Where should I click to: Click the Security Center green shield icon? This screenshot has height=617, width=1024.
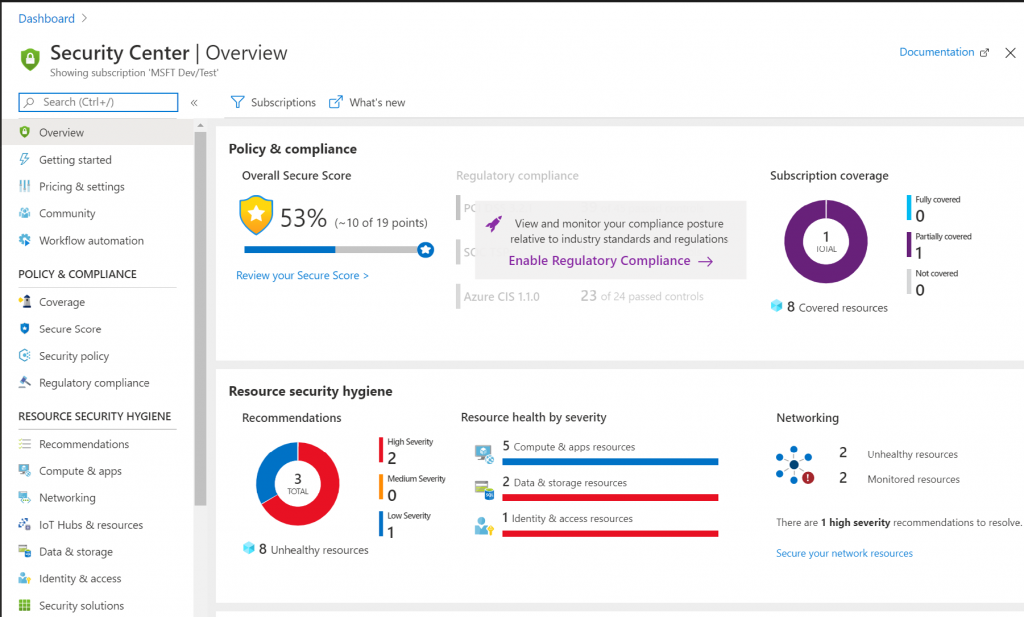(30, 59)
